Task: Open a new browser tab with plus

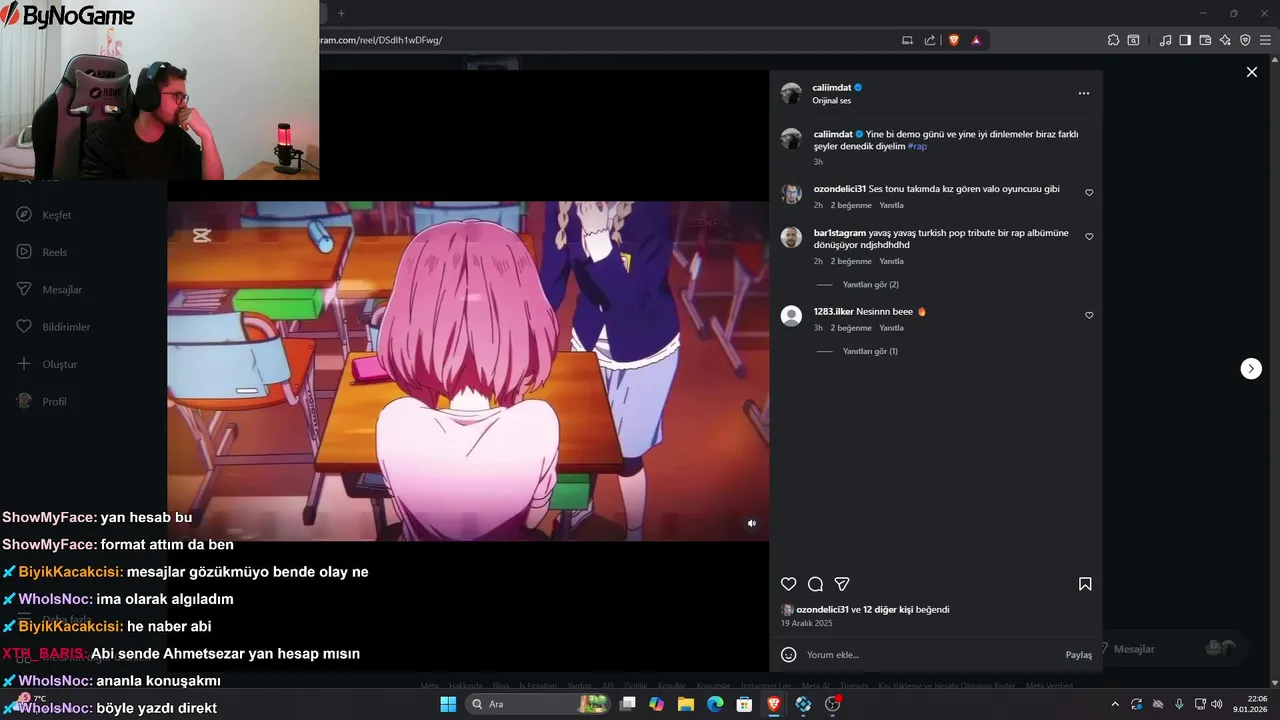Action: tap(341, 13)
